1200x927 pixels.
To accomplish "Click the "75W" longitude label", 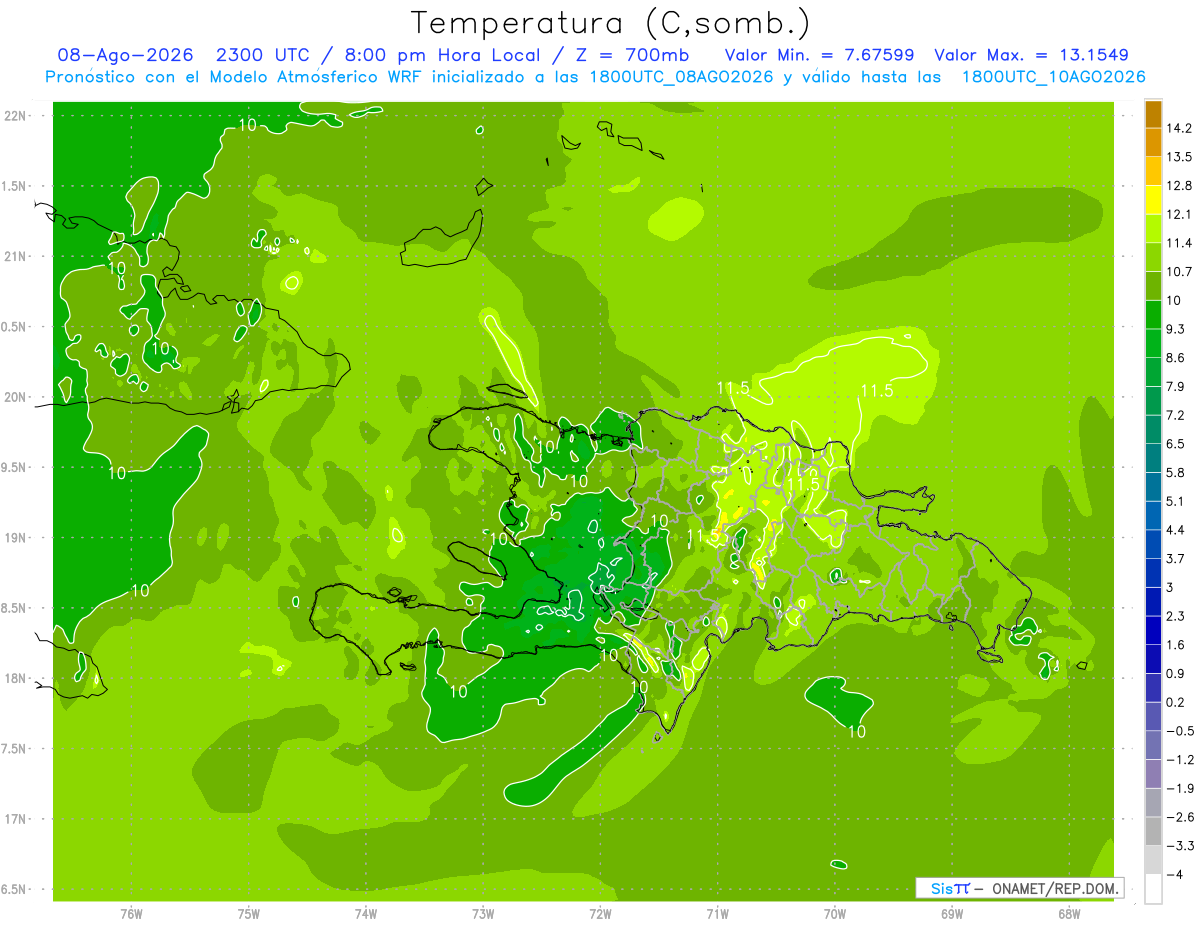I will [x=249, y=914].
